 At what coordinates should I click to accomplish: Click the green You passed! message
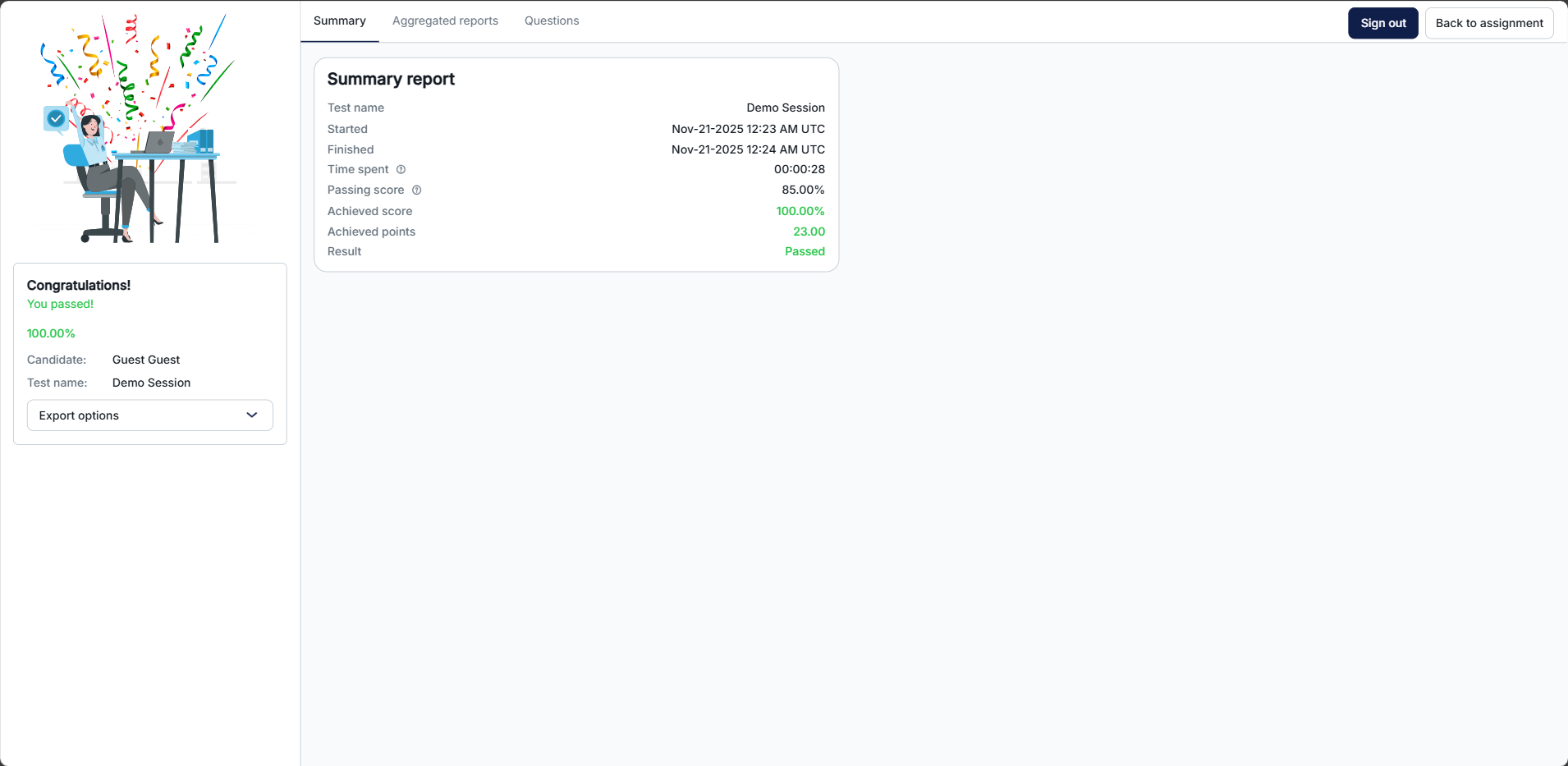coord(60,304)
